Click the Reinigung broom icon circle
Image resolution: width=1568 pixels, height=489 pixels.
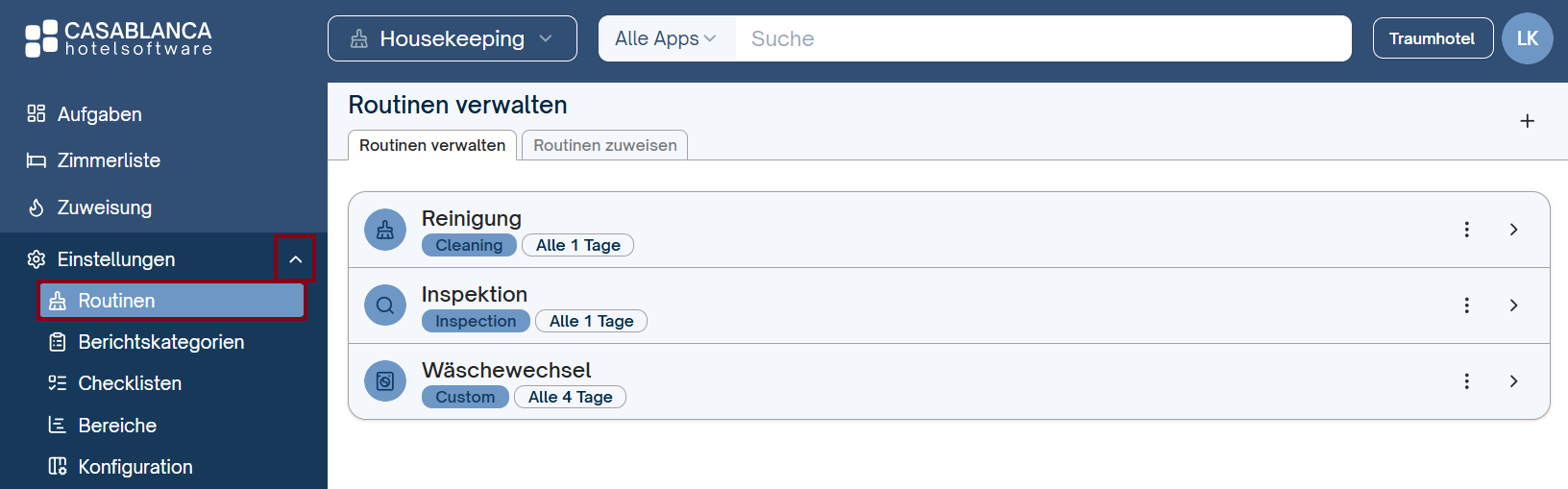coord(385,230)
